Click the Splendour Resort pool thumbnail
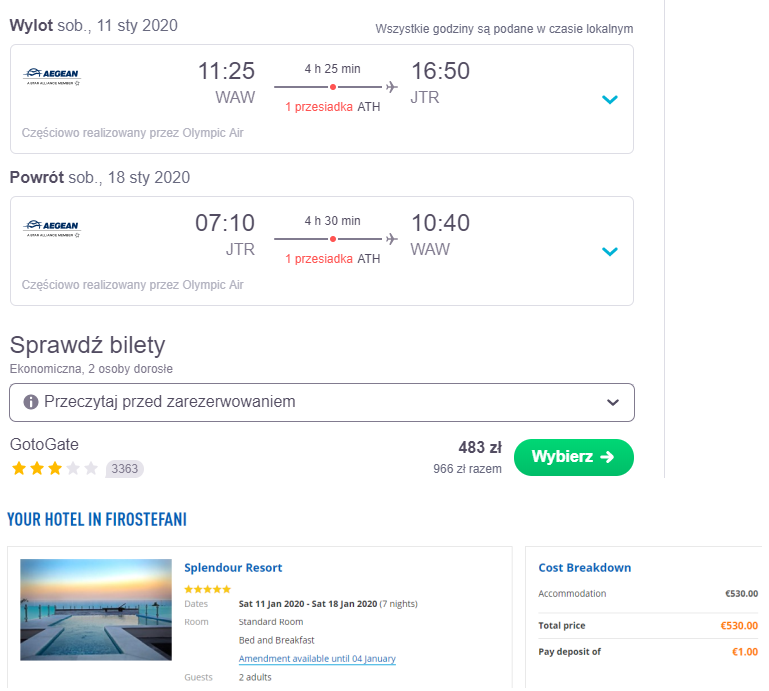 coord(96,610)
